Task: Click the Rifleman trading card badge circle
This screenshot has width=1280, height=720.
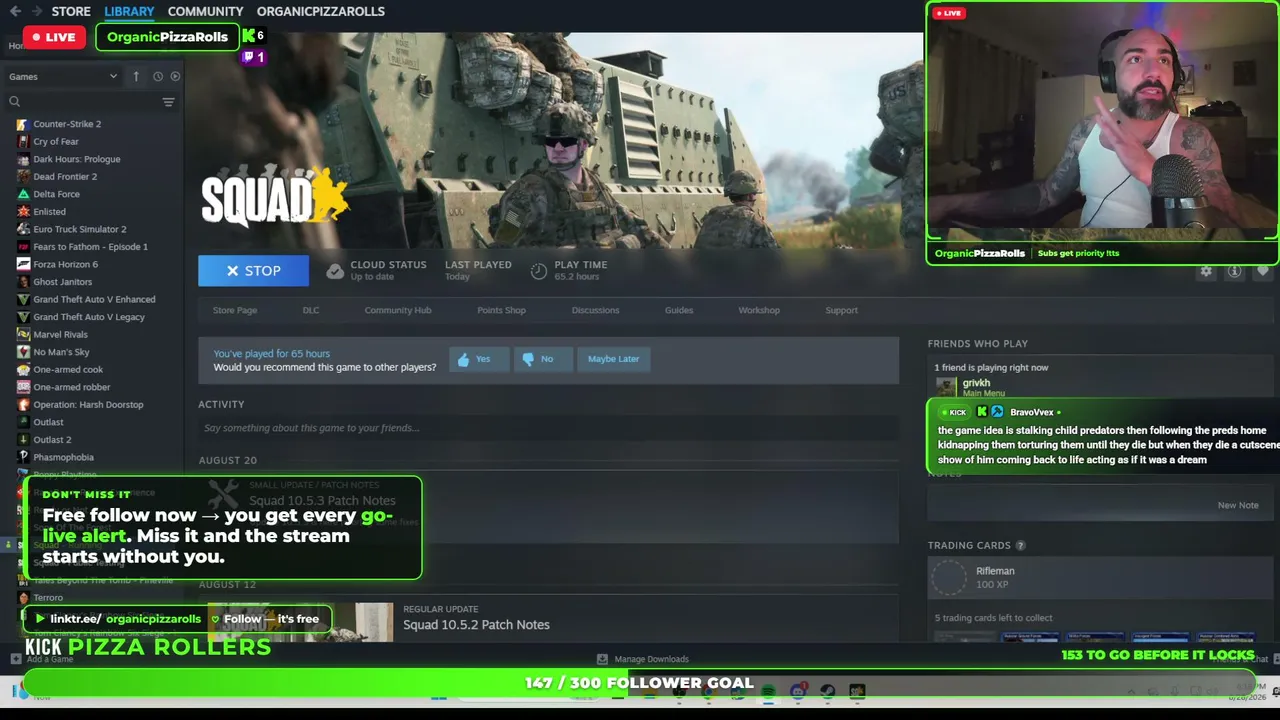Action: point(949,577)
